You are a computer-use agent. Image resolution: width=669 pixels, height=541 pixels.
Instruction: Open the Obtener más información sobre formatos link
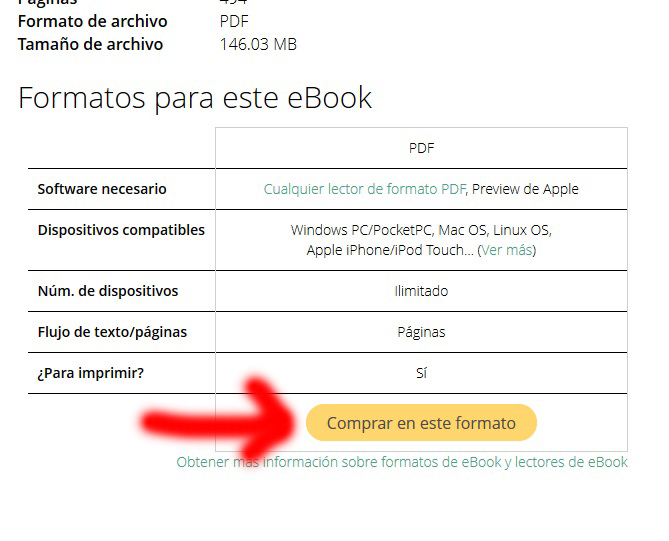(x=402, y=462)
